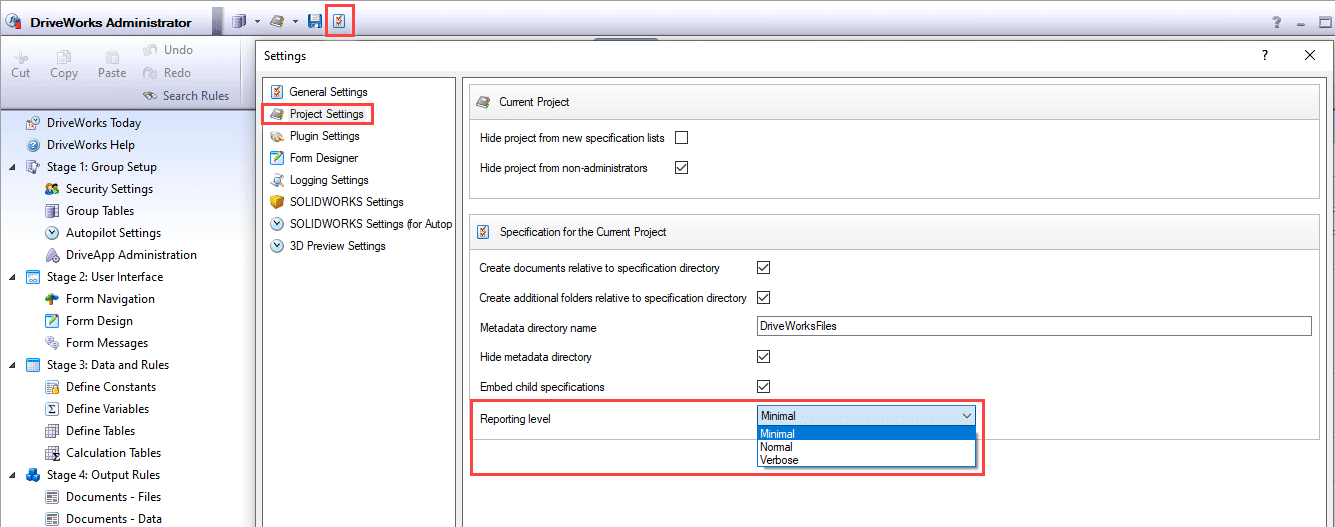Collapse Stage 4: Output Rules
The height and width of the screenshot is (527, 1335).
tap(12, 475)
